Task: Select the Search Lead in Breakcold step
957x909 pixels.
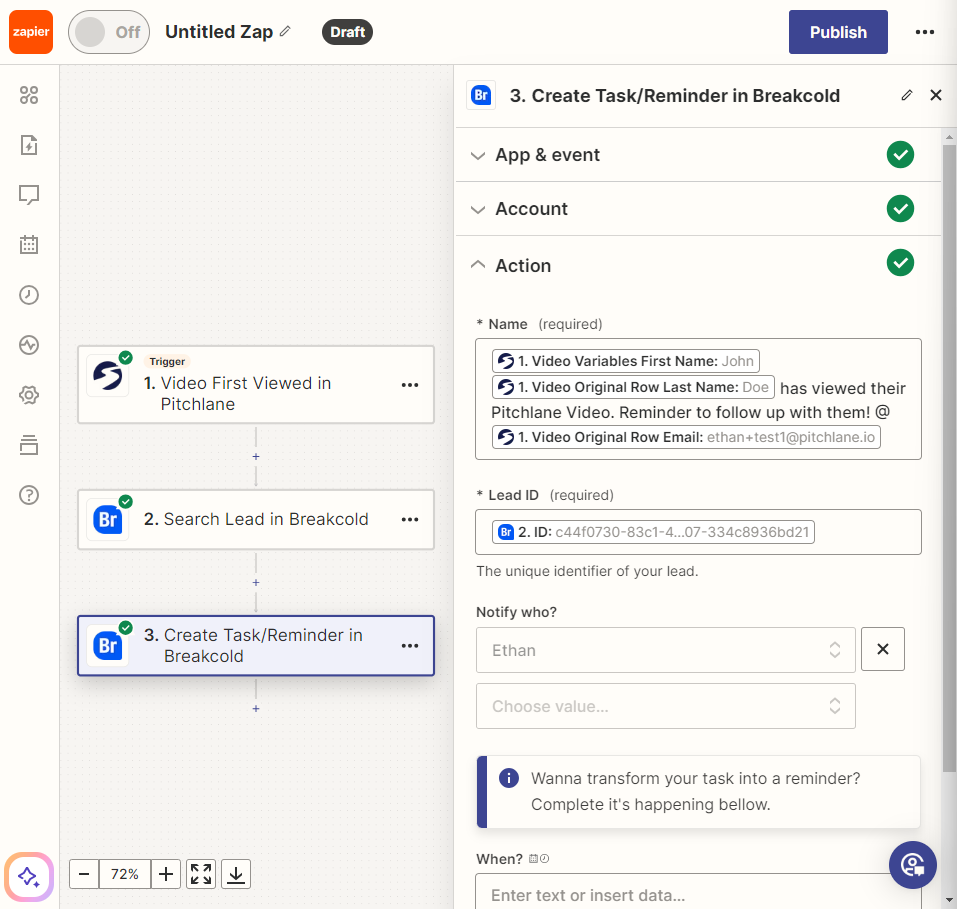Action: (256, 520)
